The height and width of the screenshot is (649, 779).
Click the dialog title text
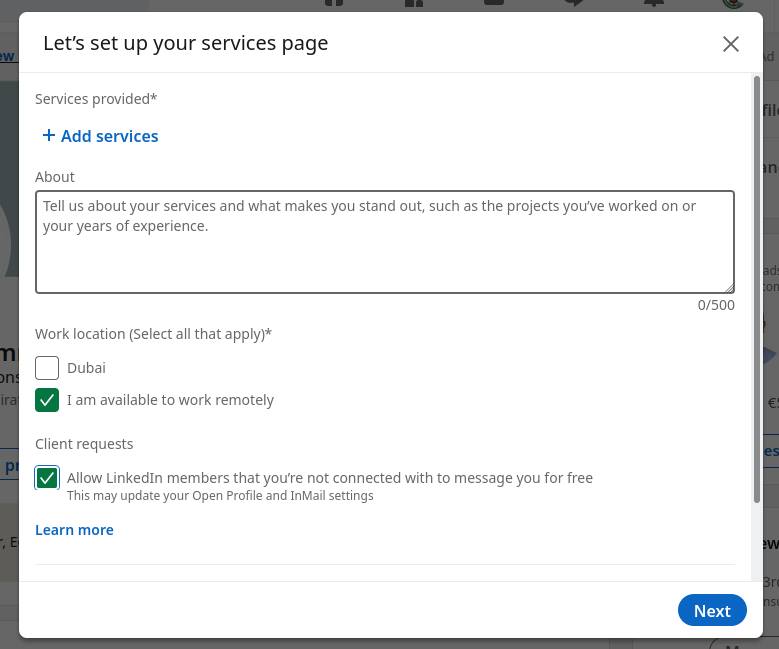pyautogui.click(x=185, y=44)
